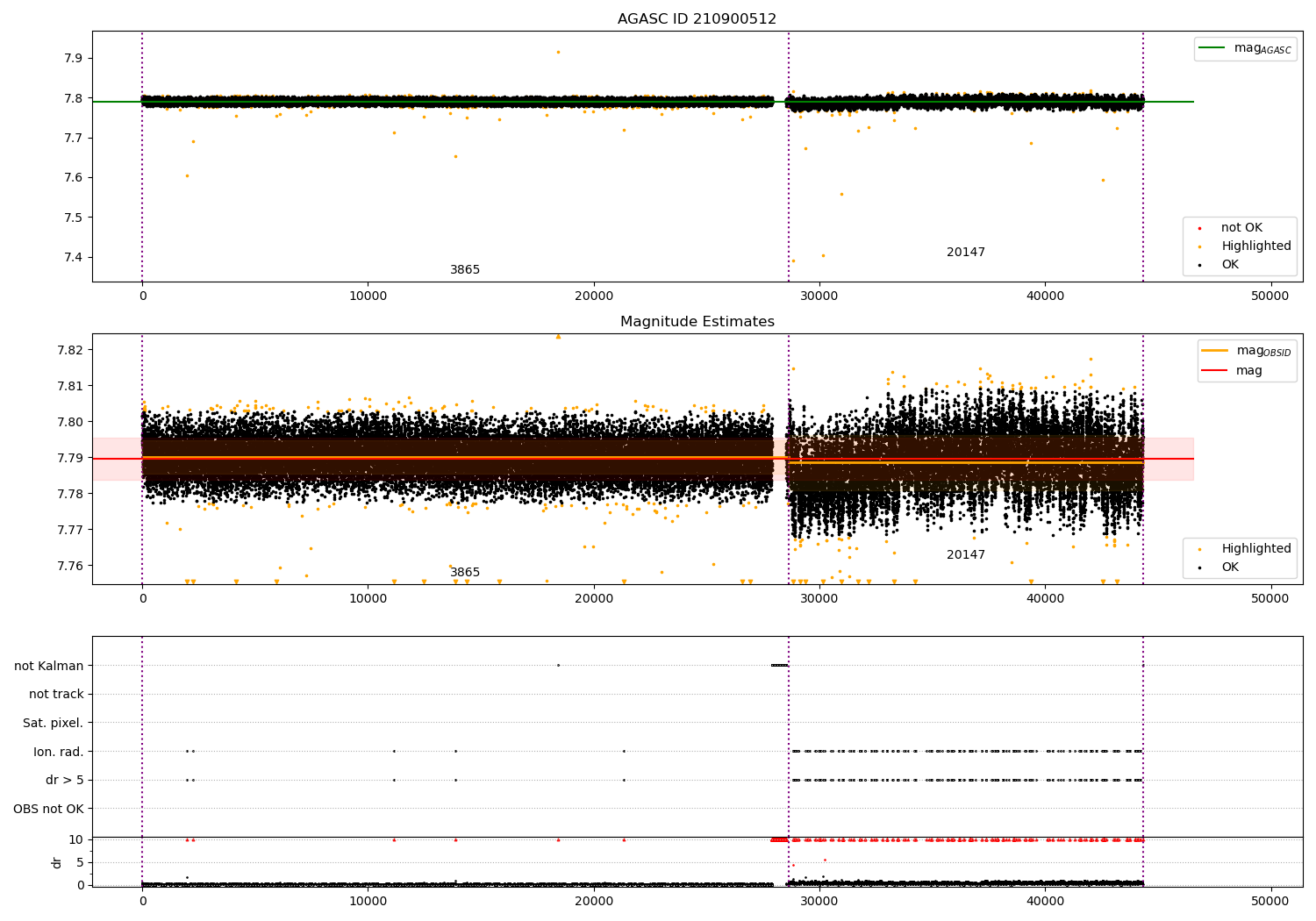Click the '7.4' y-tick in top plot
Screen dimensions: 1316x921
pyautogui.click(x=74, y=258)
